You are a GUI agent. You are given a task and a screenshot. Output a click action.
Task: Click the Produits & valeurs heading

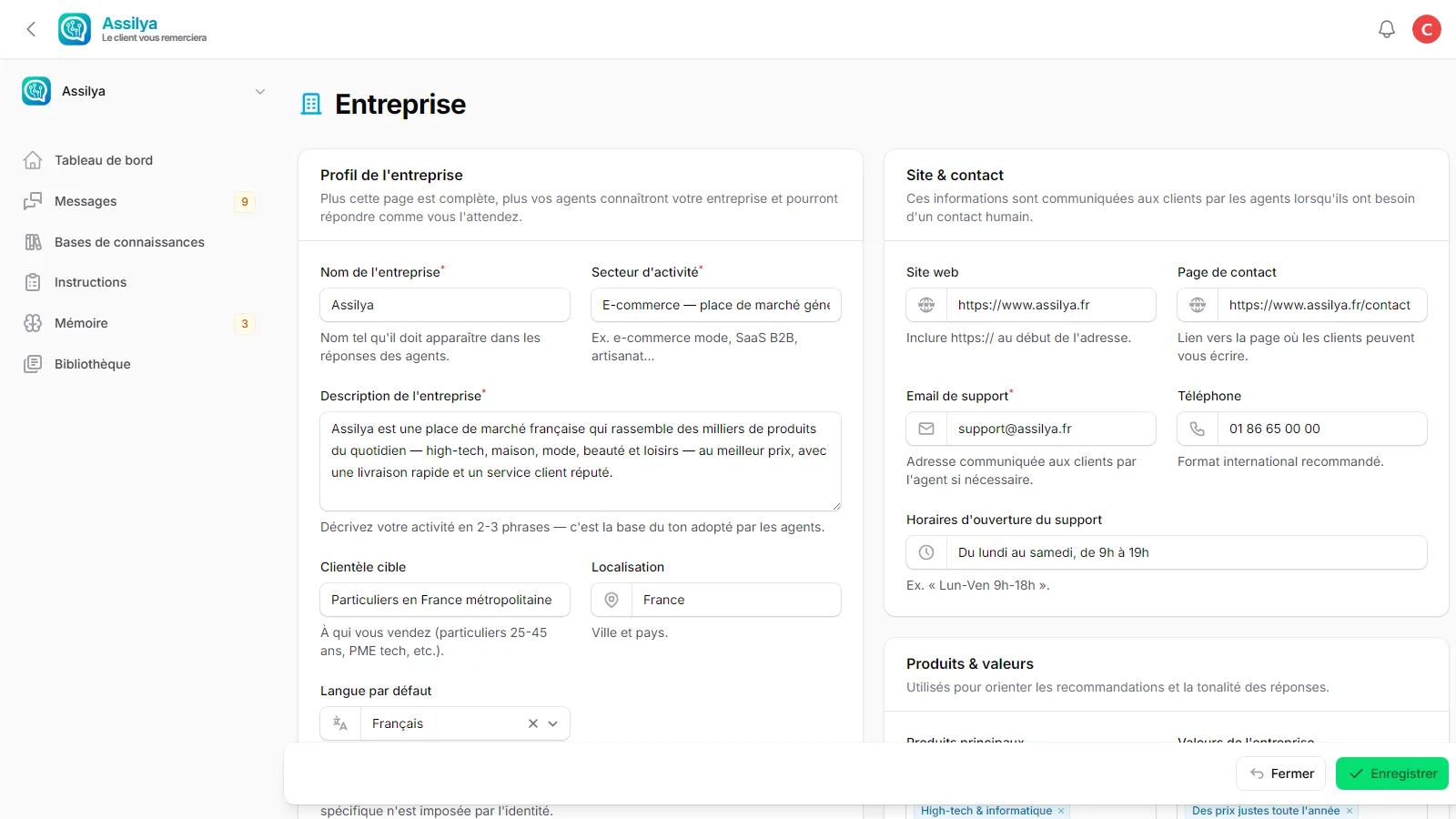(970, 663)
